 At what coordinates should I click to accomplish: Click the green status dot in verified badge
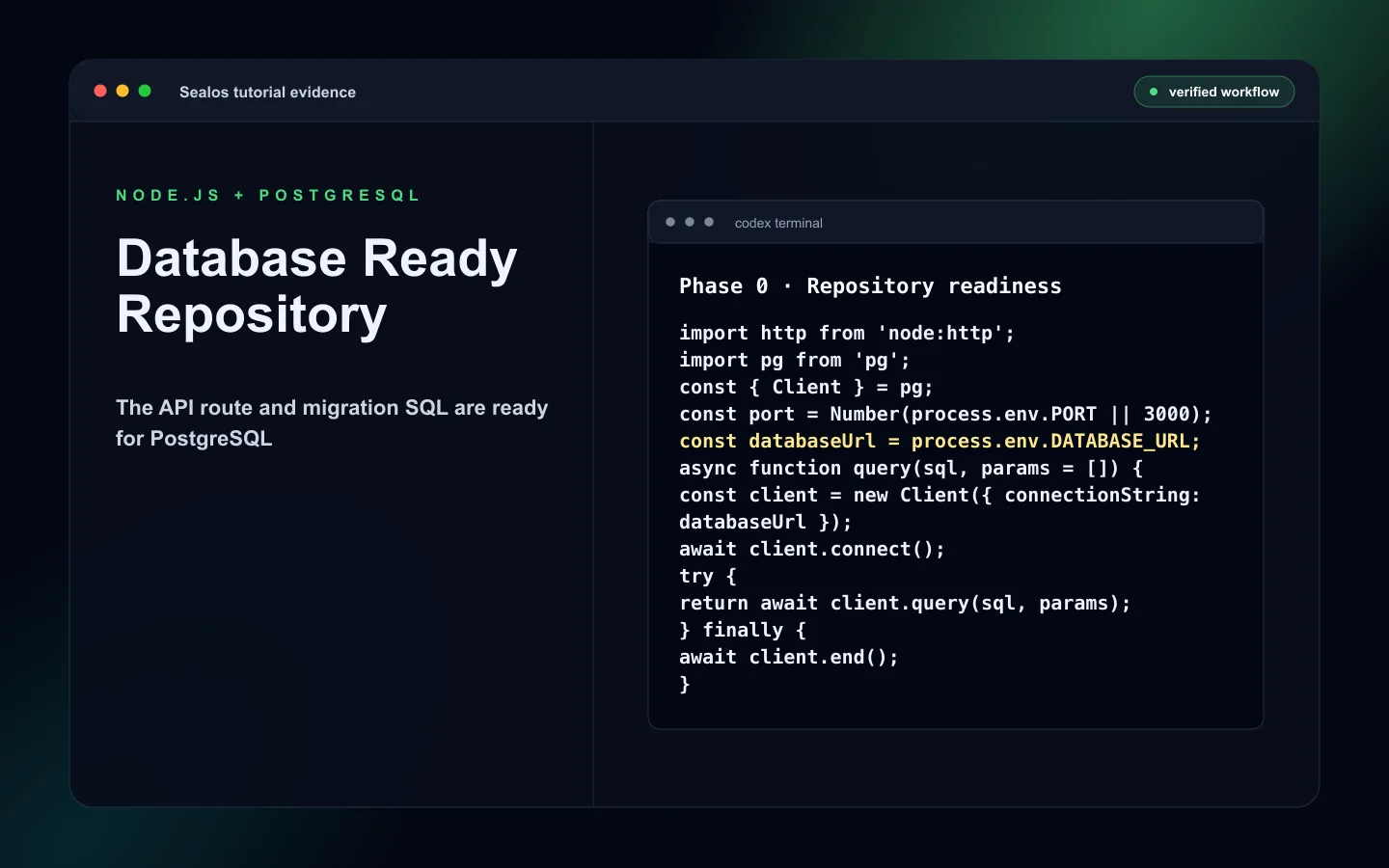[1153, 92]
